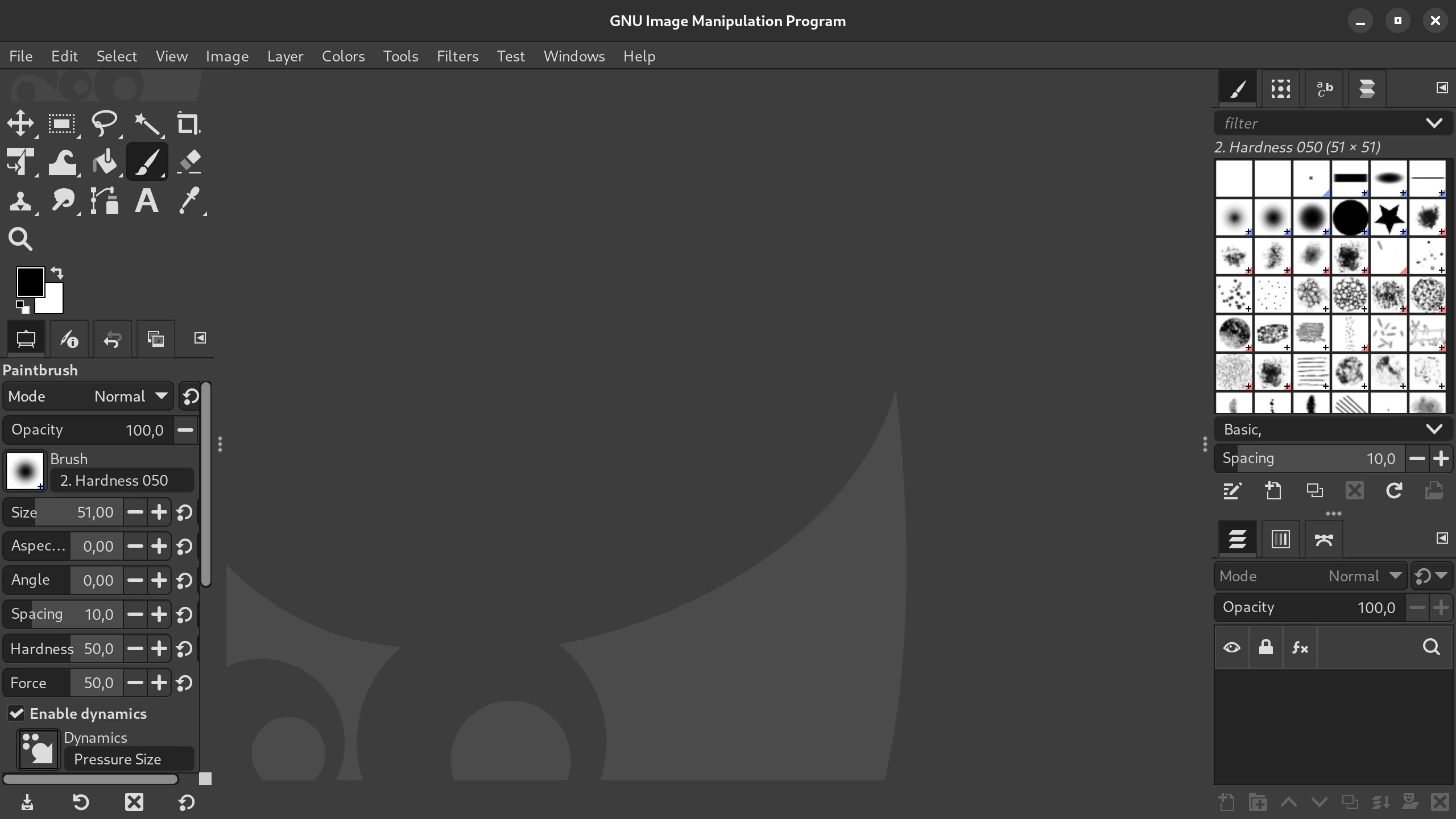Open the Layer menu

[x=285, y=56]
